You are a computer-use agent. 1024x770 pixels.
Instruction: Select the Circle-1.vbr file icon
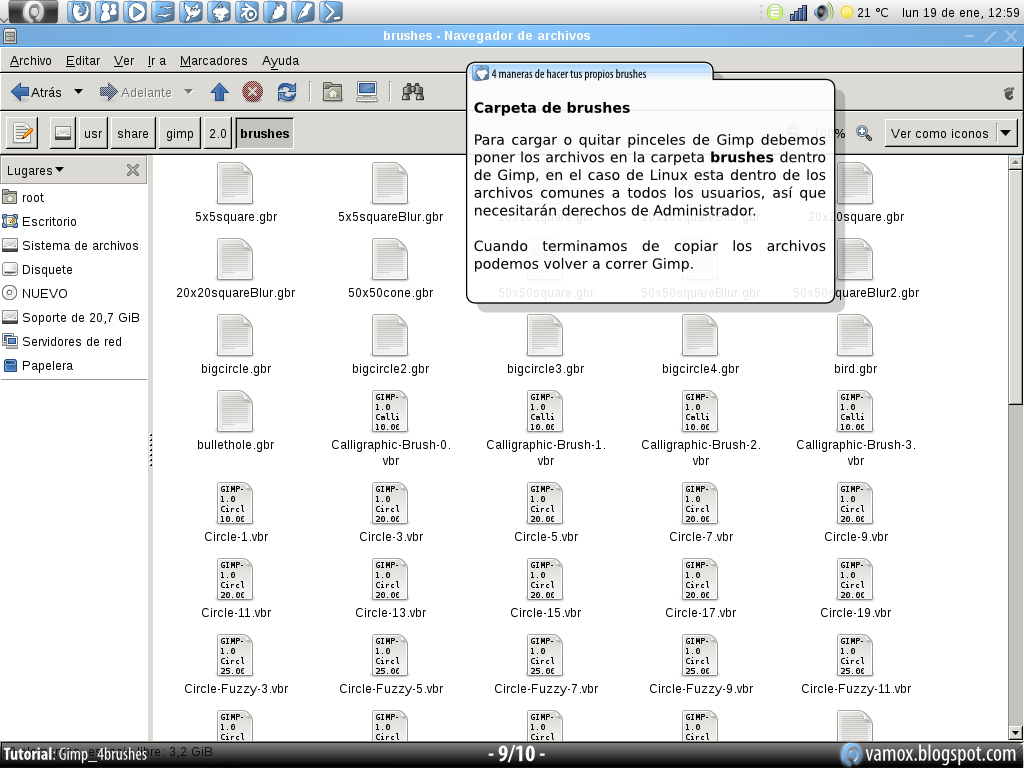(235, 503)
